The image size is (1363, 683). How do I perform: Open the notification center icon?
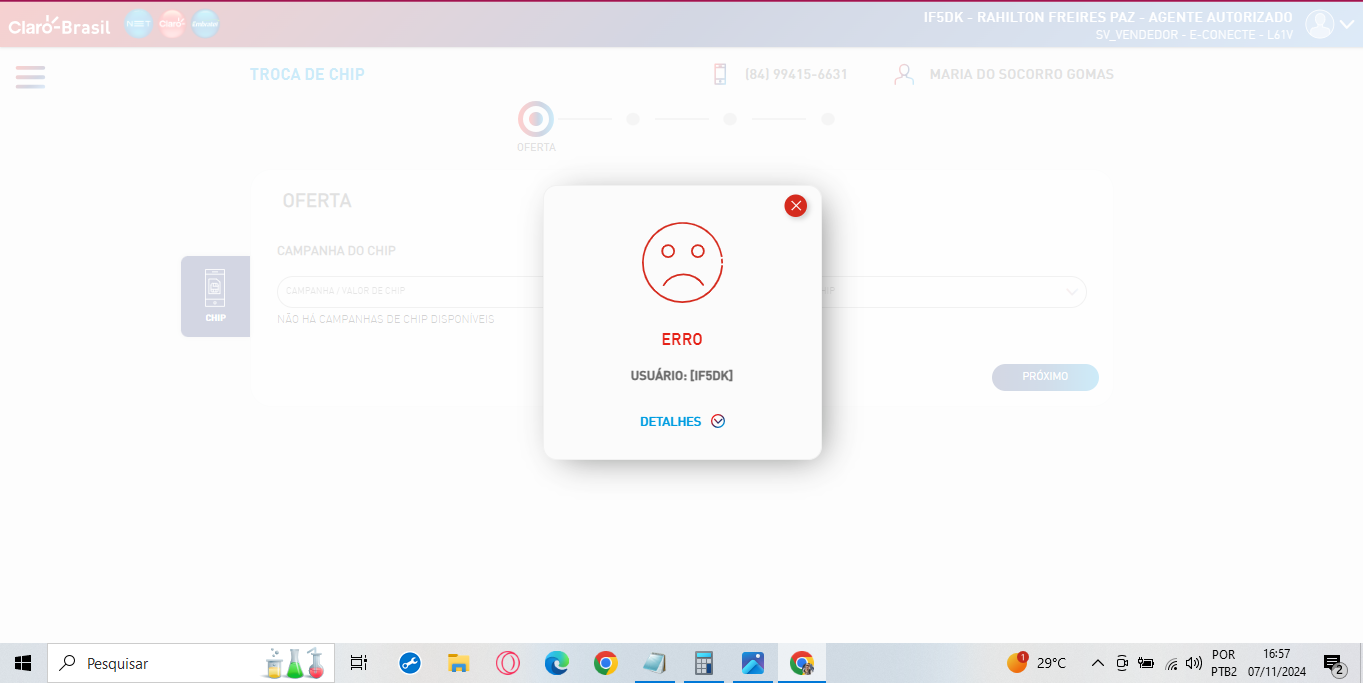coord(1334,663)
